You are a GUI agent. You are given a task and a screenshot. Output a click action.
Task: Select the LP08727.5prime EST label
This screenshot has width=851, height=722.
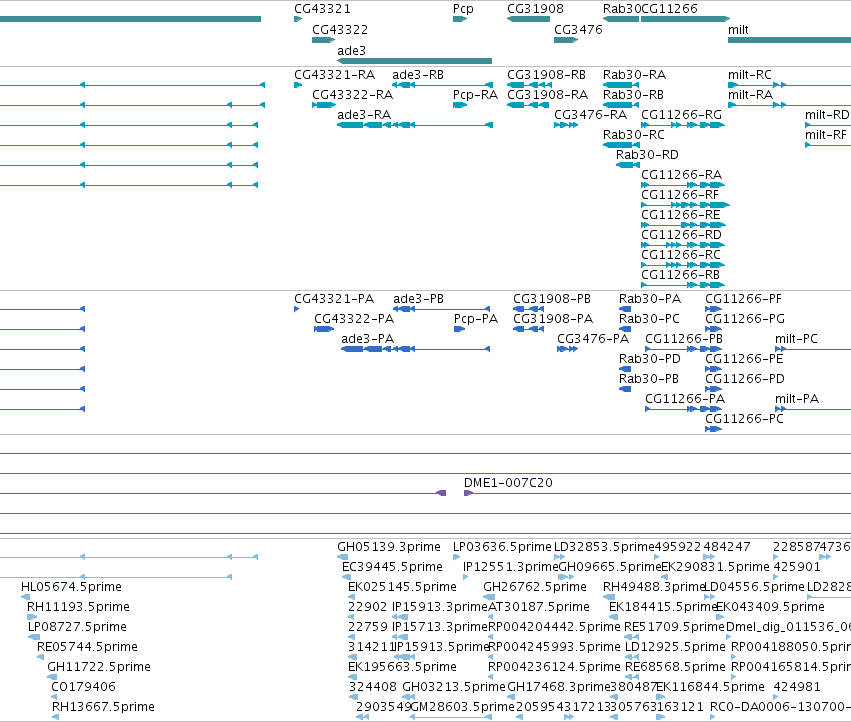(x=78, y=627)
